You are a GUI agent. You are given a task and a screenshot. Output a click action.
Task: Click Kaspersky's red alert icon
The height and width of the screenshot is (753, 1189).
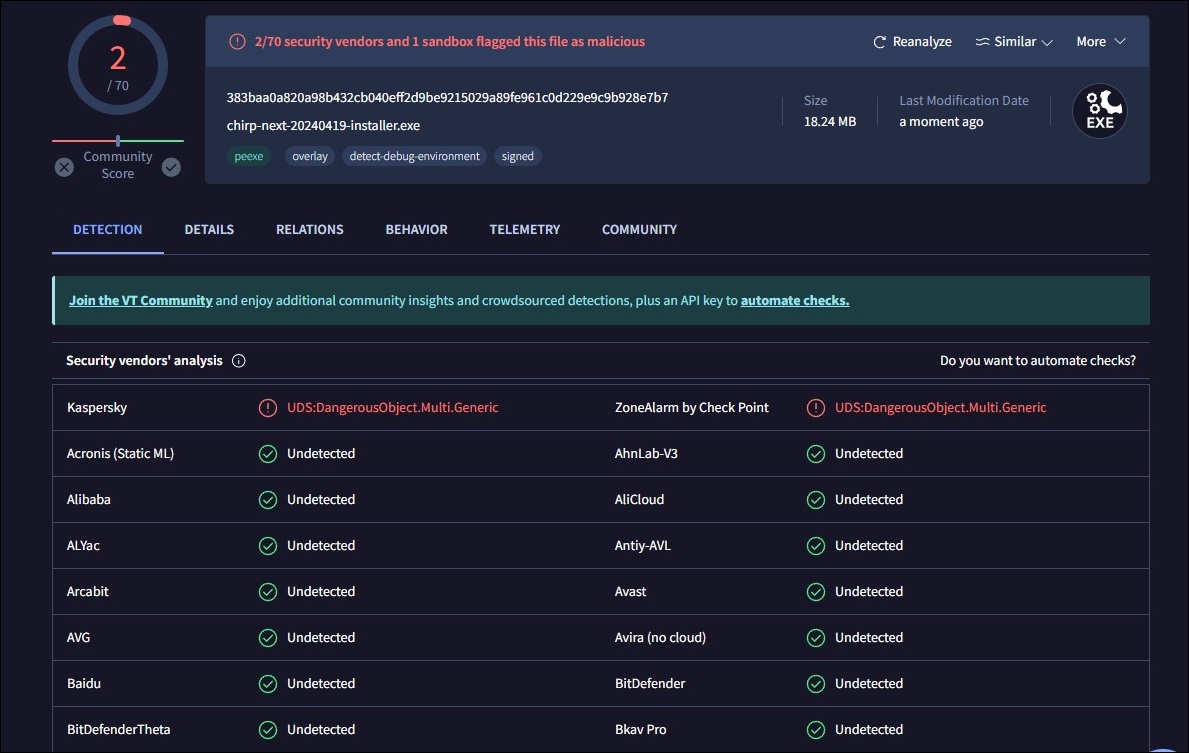coord(268,408)
